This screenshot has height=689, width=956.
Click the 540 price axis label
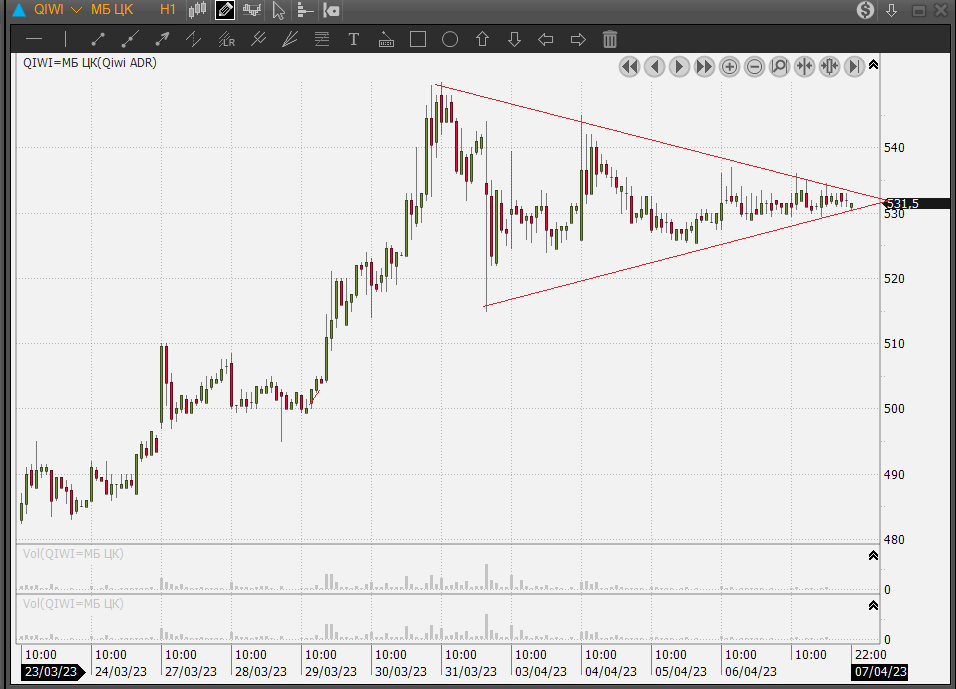[894, 148]
